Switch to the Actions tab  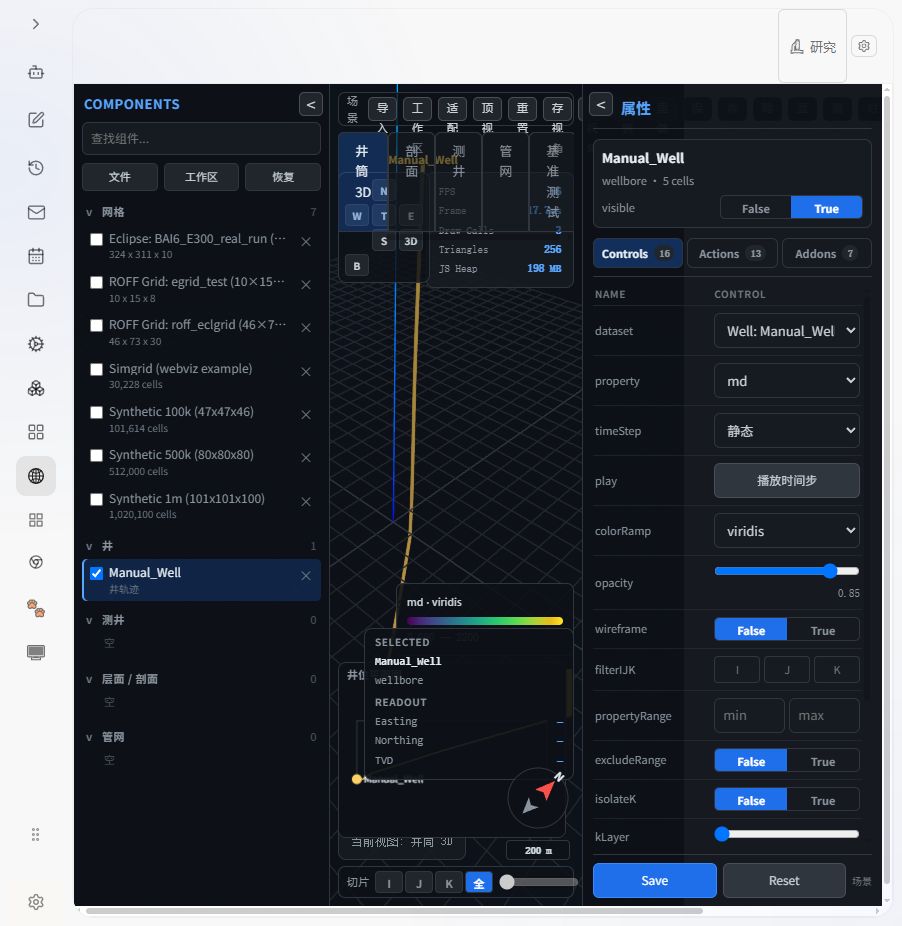(732, 254)
